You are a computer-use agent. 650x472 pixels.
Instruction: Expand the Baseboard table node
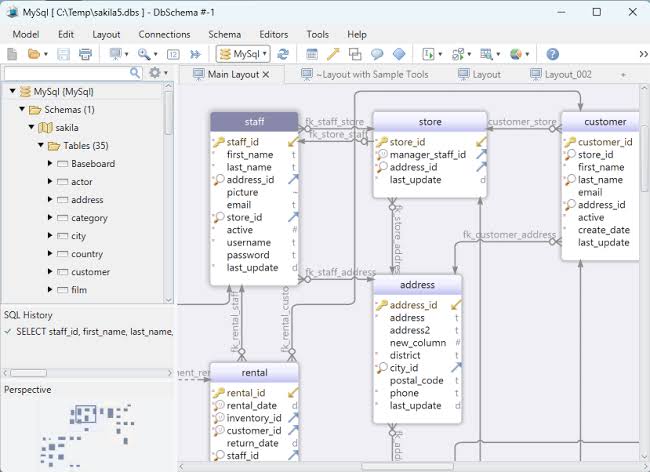pos(50,163)
